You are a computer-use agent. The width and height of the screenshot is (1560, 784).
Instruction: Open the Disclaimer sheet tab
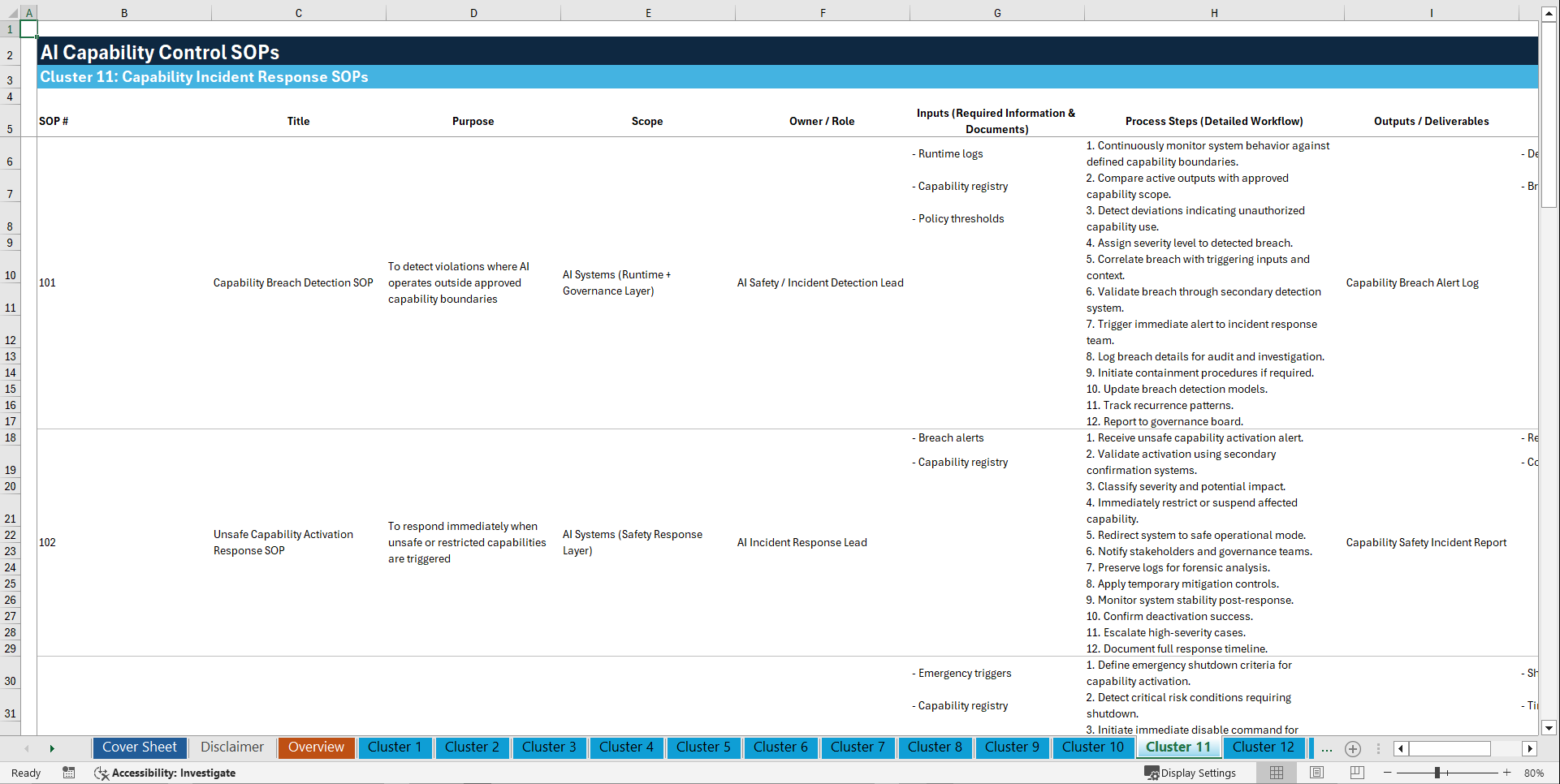(x=231, y=747)
